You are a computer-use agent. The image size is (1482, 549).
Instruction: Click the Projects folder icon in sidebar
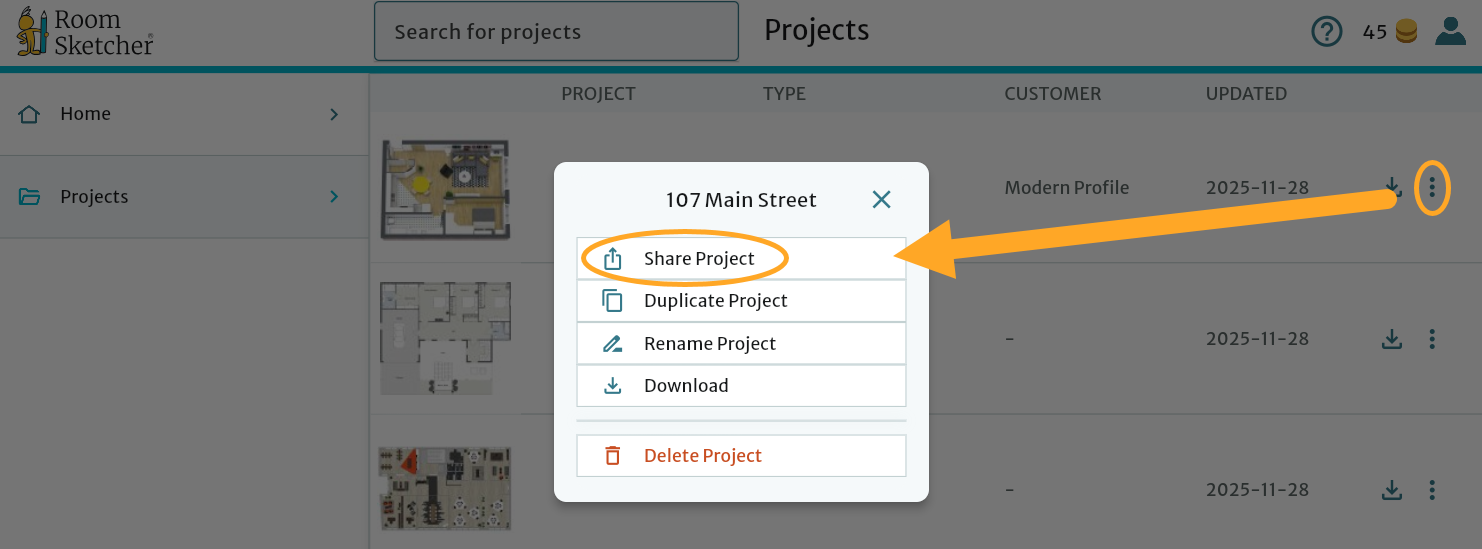[30, 197]
